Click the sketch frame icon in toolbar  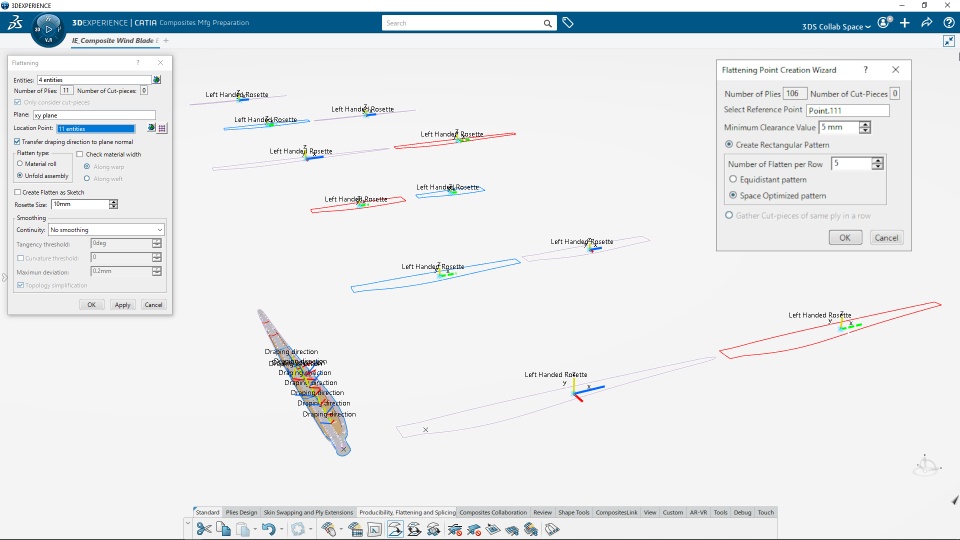375,529
